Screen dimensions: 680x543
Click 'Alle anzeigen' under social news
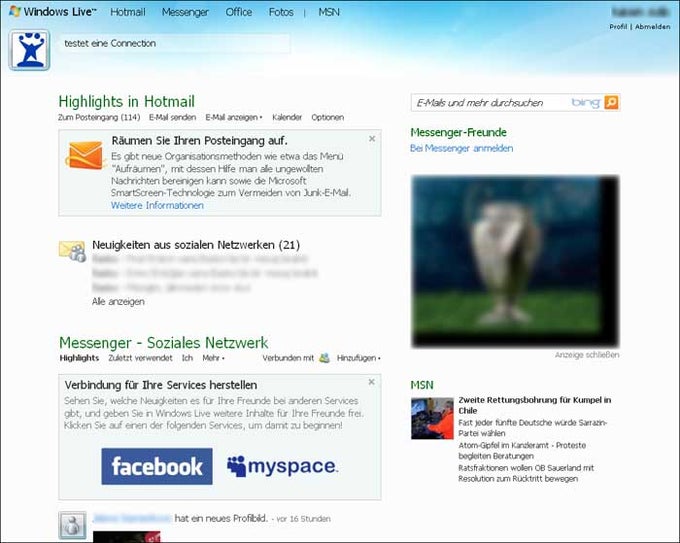coord(118,301)
